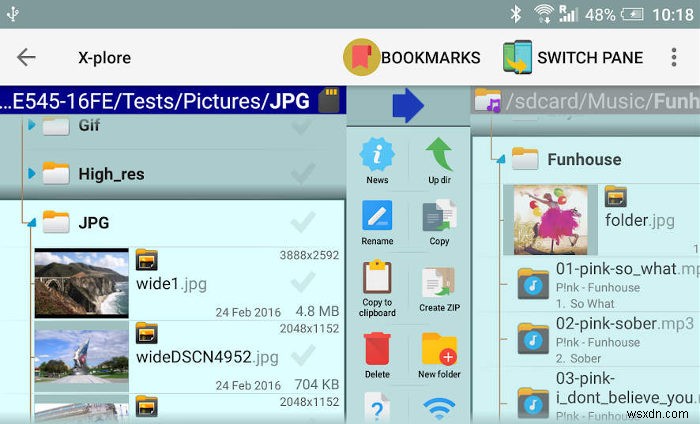Tap the USB icon in status bar
The image size is (700, 424).
(x=12, y=14)
